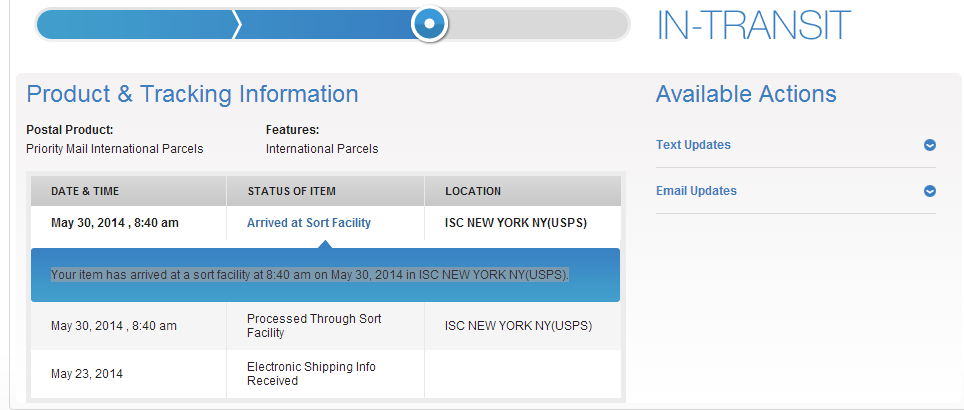
Task: Click the Postal Product label
Action: tap(69, 129)
